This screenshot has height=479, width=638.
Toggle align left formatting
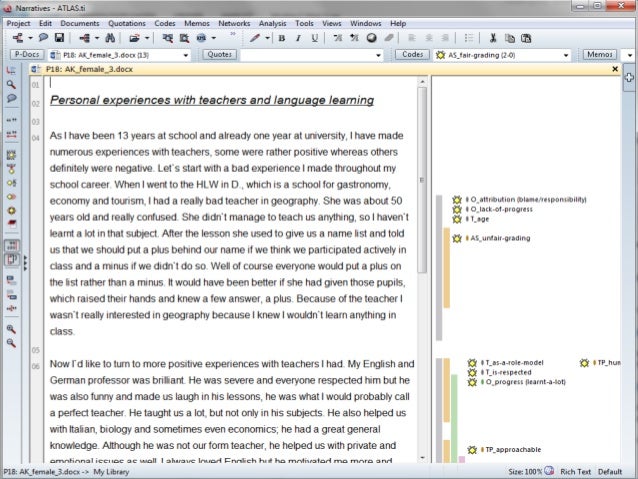pyautogui.click(x=412, y=38)
